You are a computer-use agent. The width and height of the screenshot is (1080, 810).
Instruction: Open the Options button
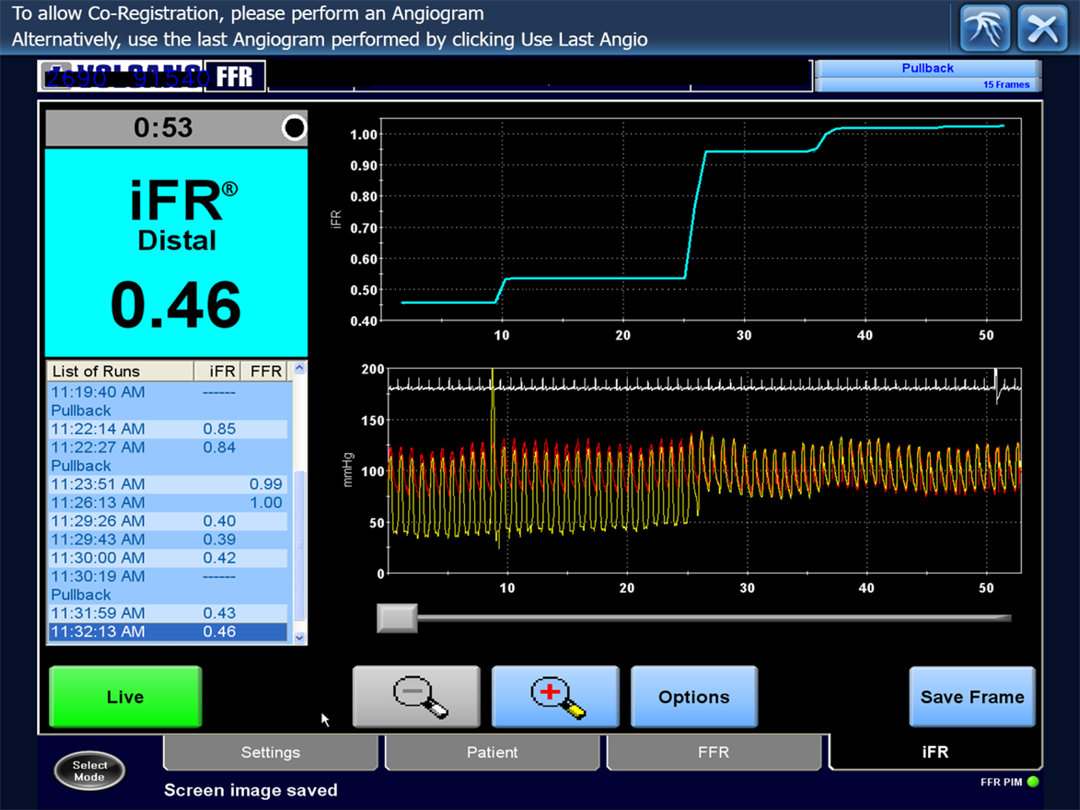(x=694, y=696)
